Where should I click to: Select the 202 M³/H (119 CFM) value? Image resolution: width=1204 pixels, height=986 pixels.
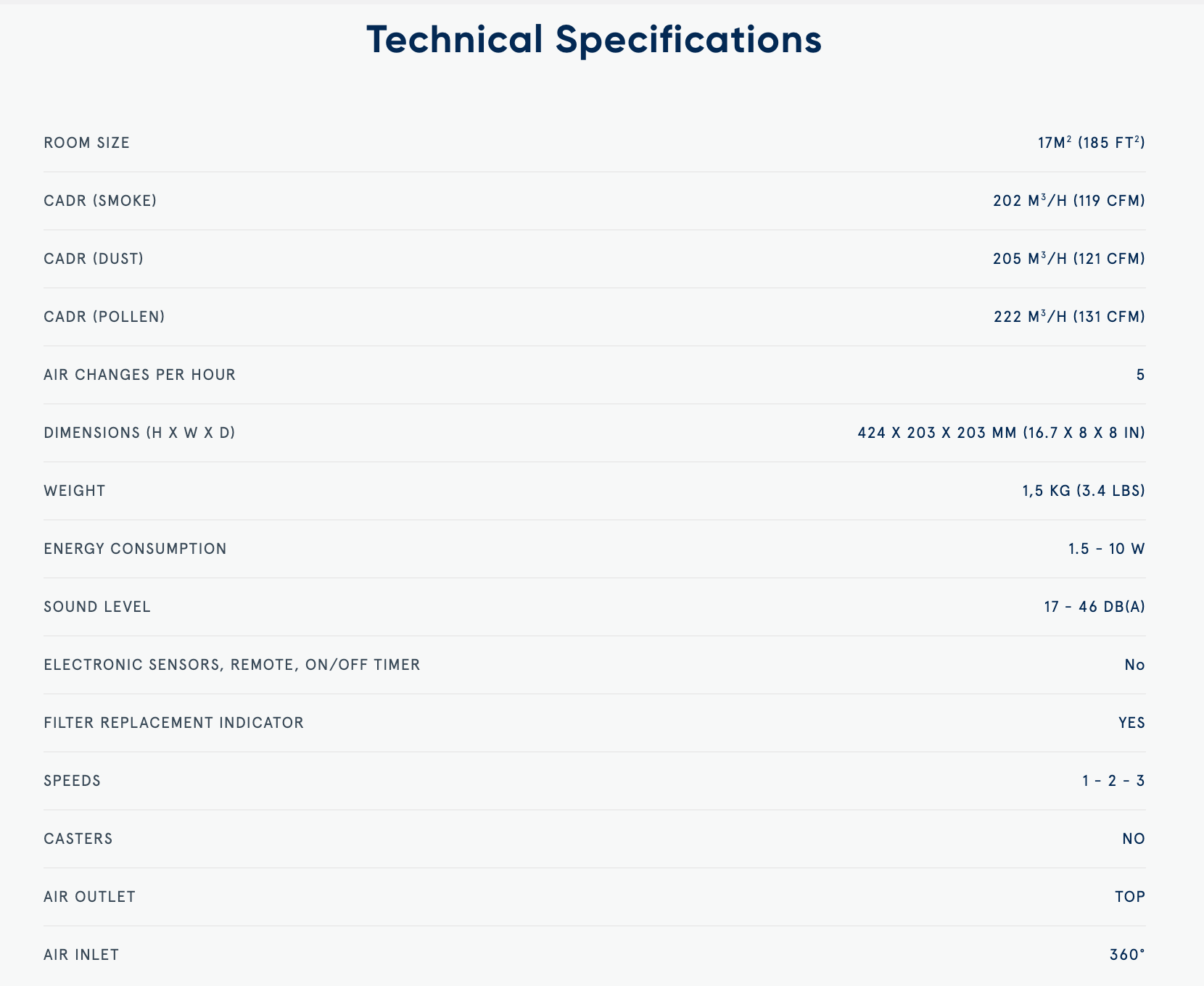coord(1068,201)
